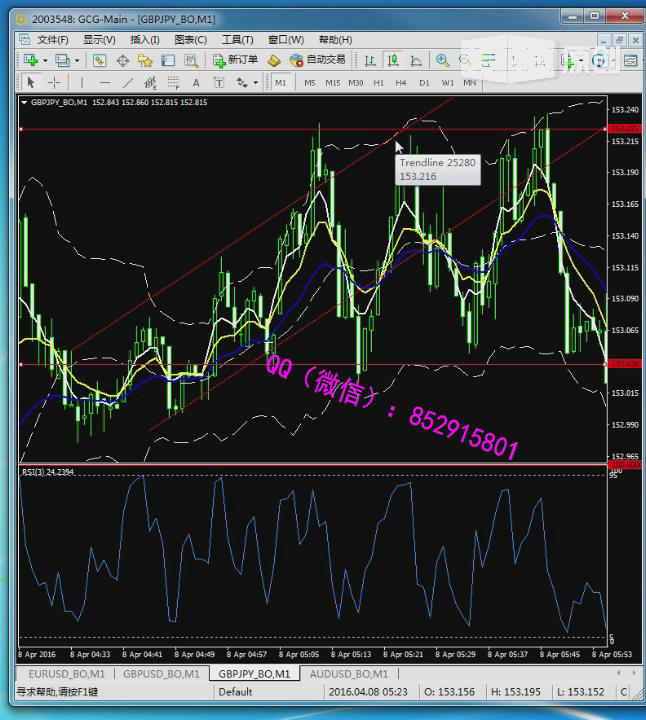Click the Default profile in status bar

pos(235,692)
